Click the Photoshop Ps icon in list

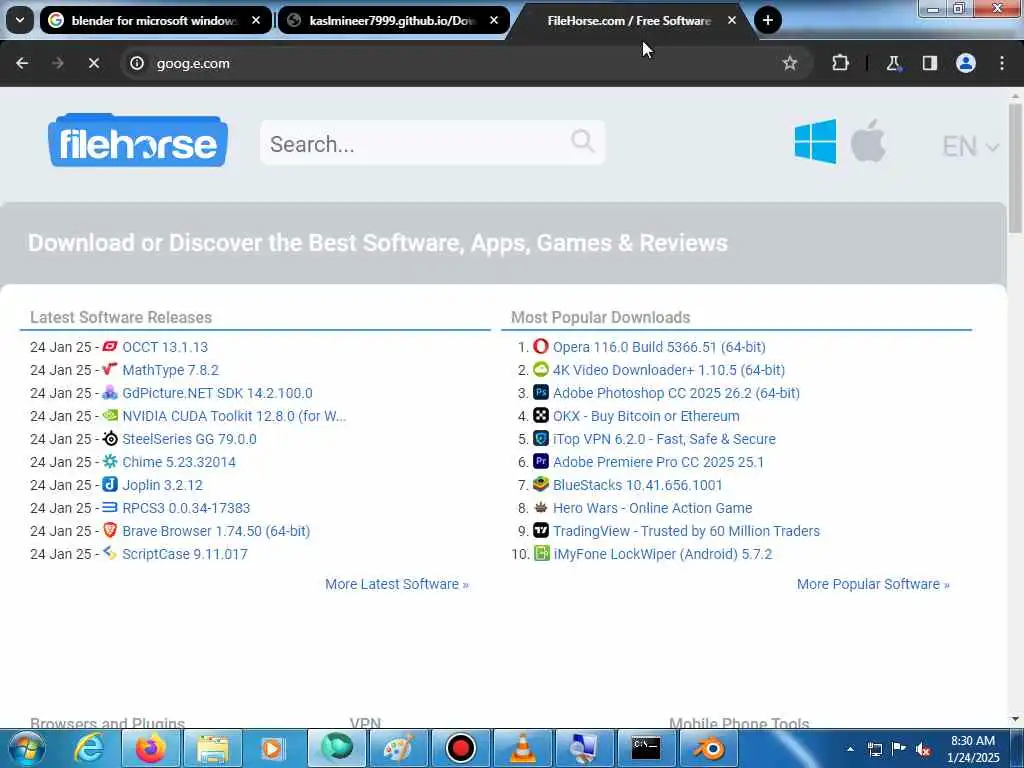[x=541, y=392]
